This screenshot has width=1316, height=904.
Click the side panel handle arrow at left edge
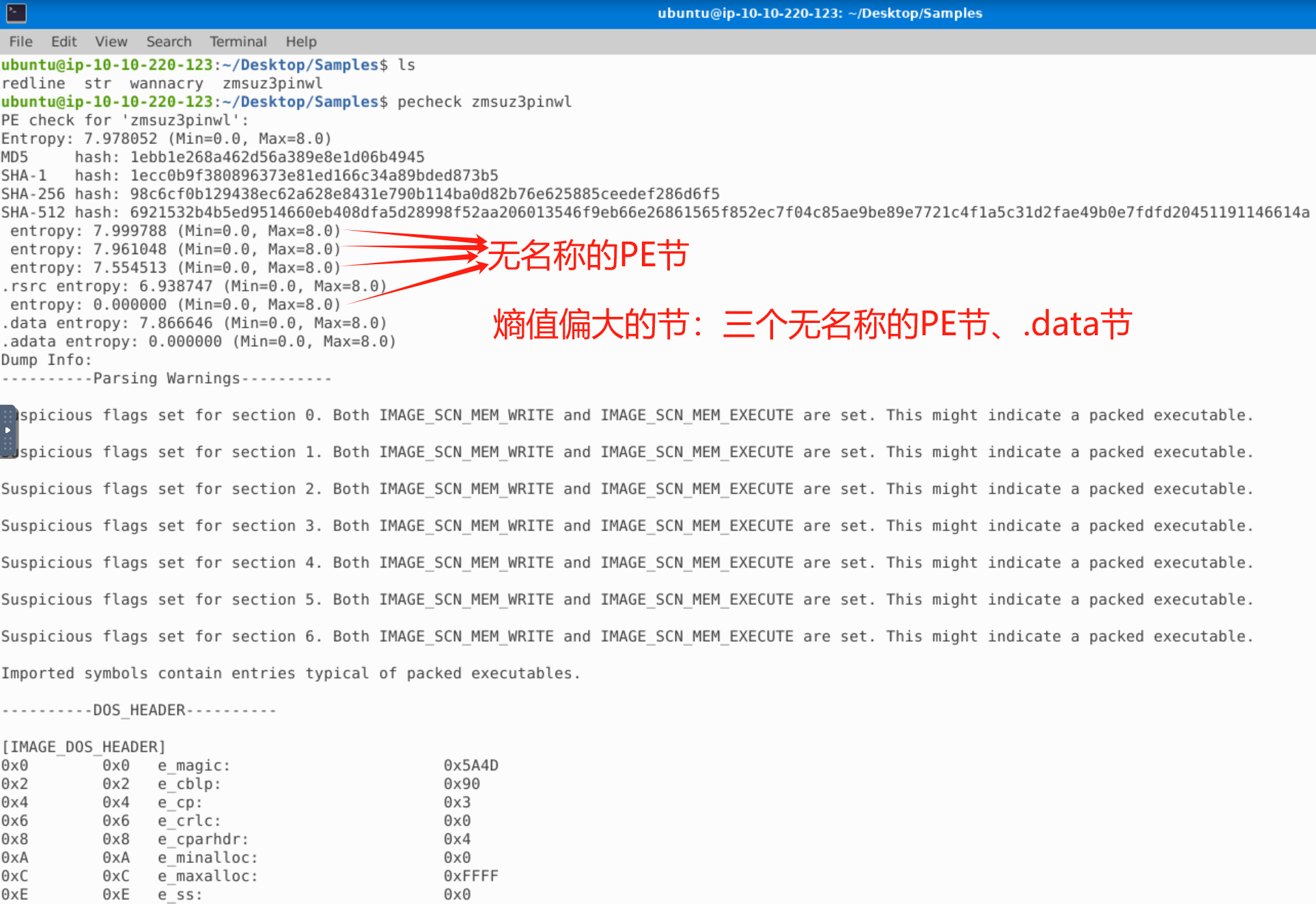click(8, 431)
